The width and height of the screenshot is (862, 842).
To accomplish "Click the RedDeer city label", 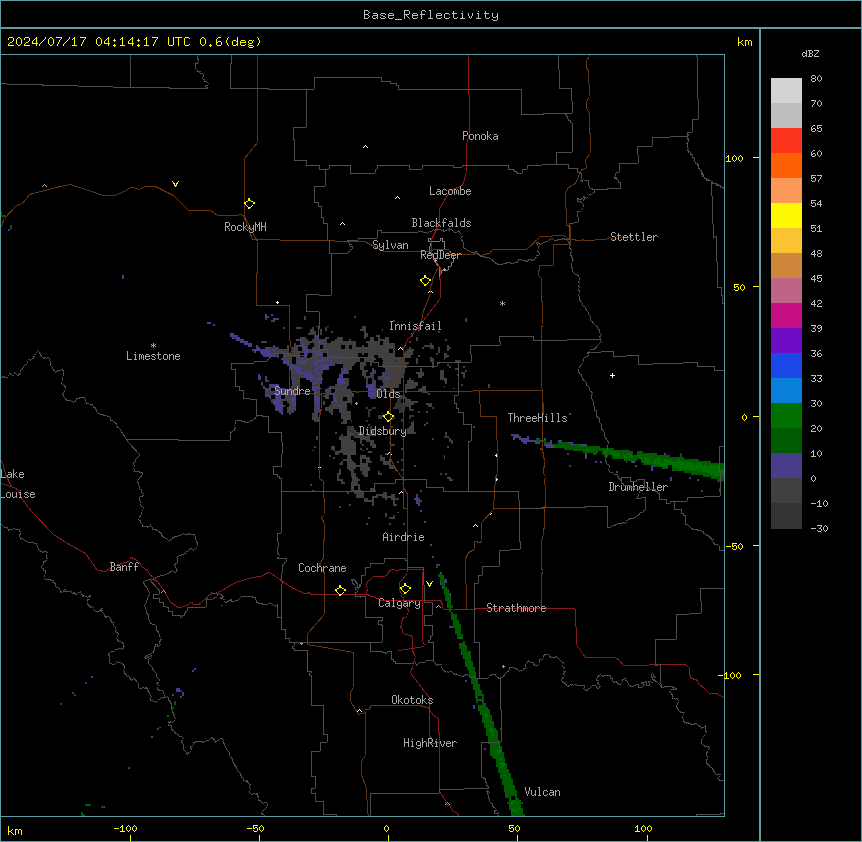I will click(x=440, y=255).
